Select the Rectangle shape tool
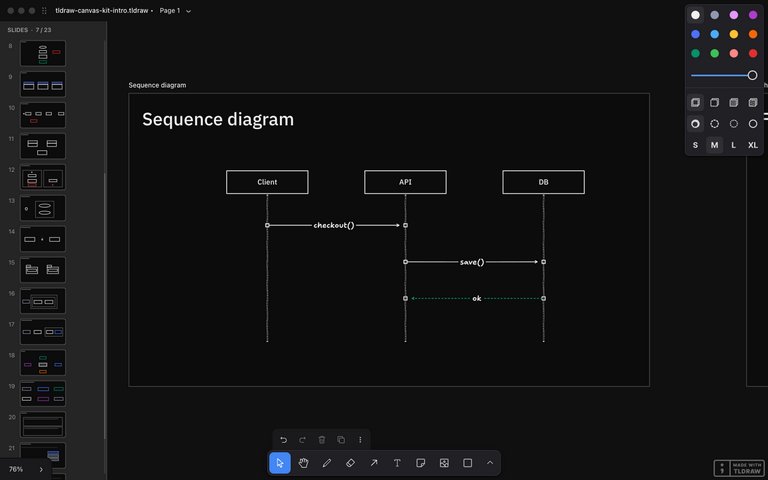The image size is (768, 480). pos(467,463)
